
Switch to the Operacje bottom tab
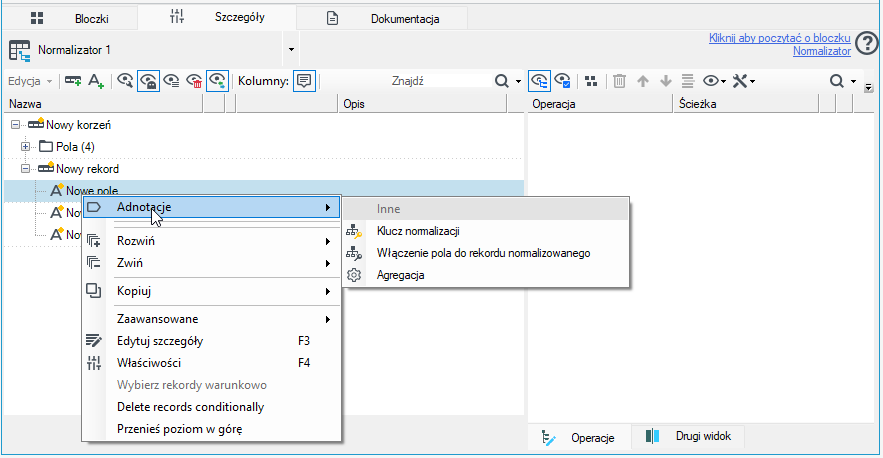[578, 438]
